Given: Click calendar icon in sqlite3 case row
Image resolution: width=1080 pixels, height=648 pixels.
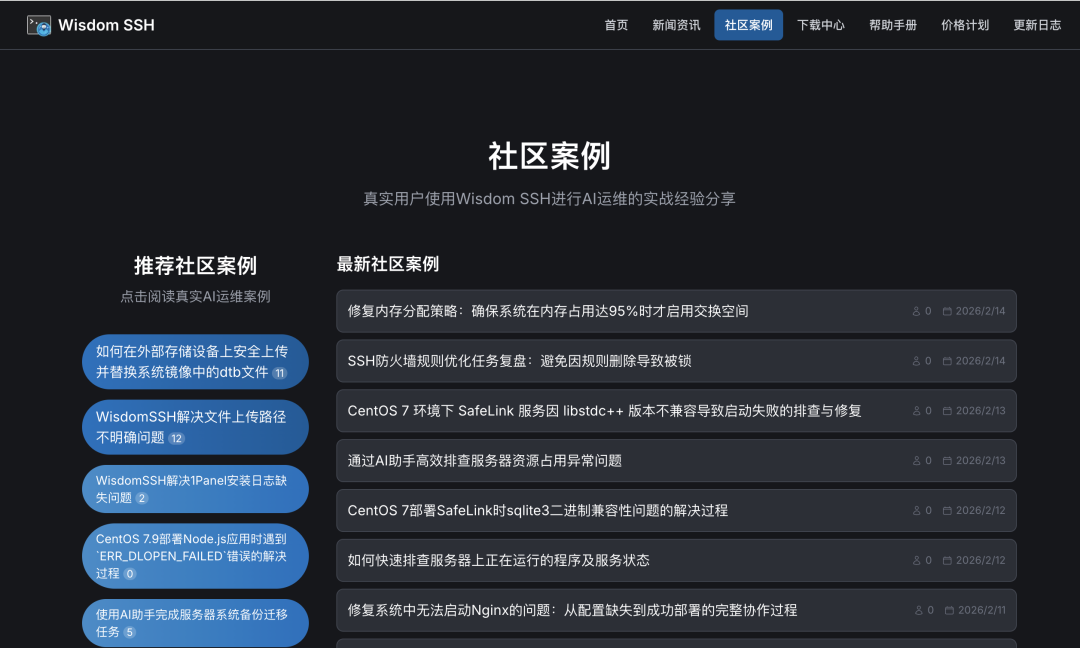Looking at the screenshot, I should click(947, 511).
